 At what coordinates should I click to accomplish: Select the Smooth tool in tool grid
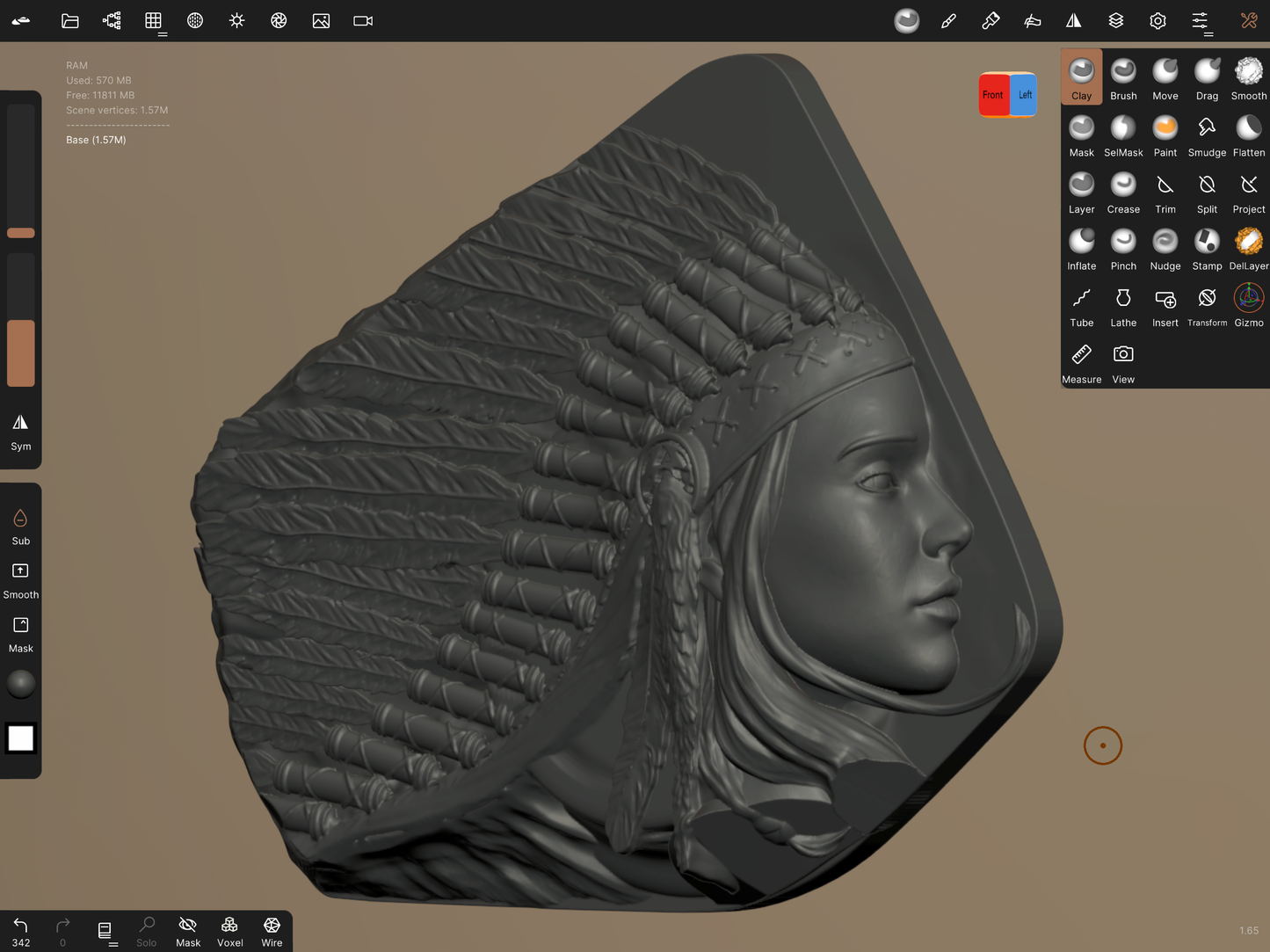[x=1249, y=77]
